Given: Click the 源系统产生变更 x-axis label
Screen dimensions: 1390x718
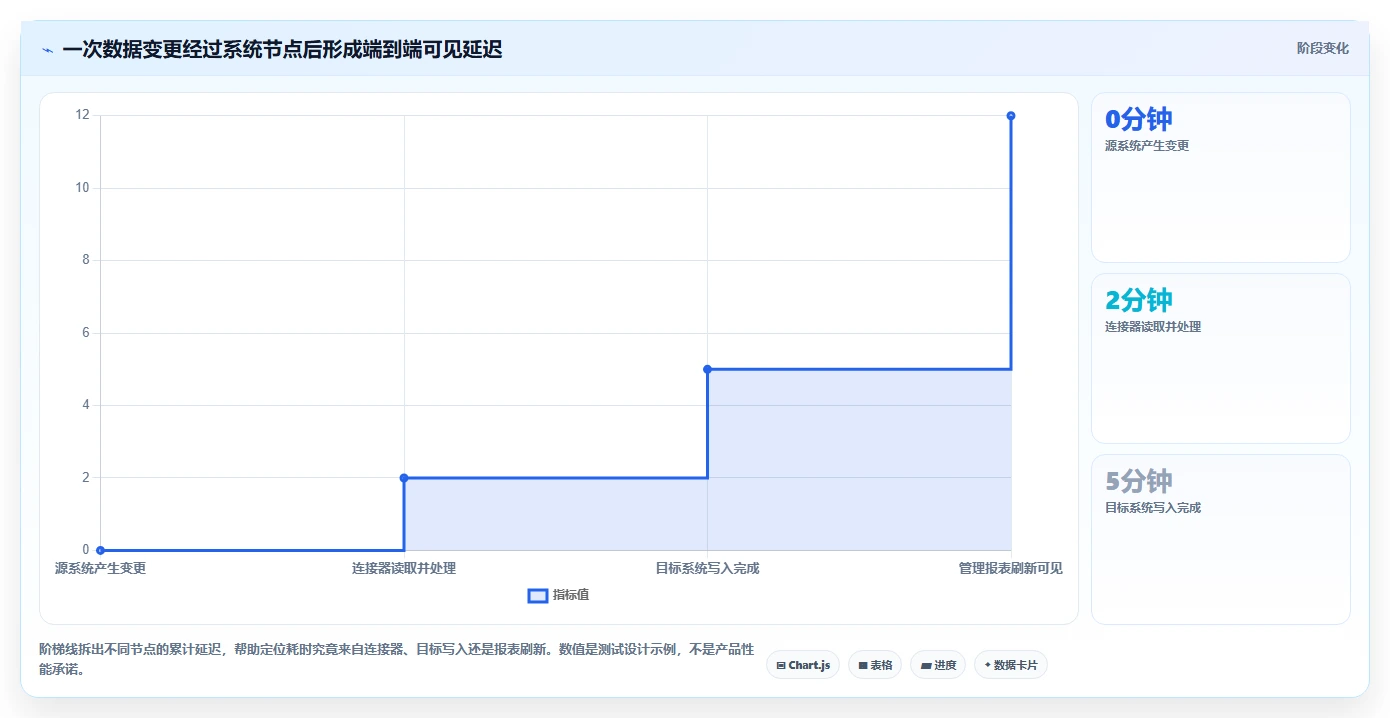Looking at the screenshot, I should [100, 568].
